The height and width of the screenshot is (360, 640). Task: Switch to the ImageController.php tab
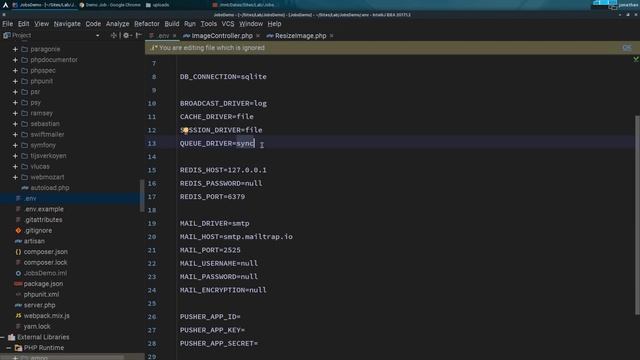point(221,36)
